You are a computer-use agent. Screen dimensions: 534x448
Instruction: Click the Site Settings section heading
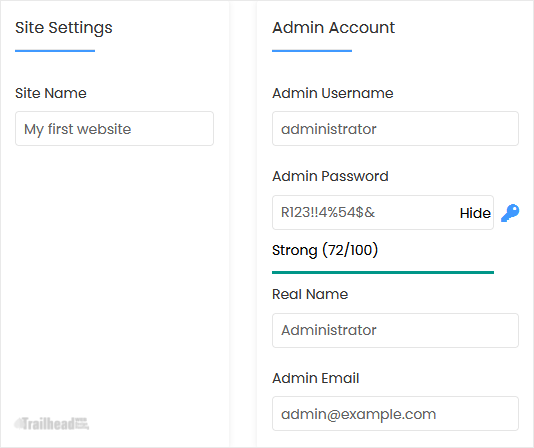click(64, 28)
